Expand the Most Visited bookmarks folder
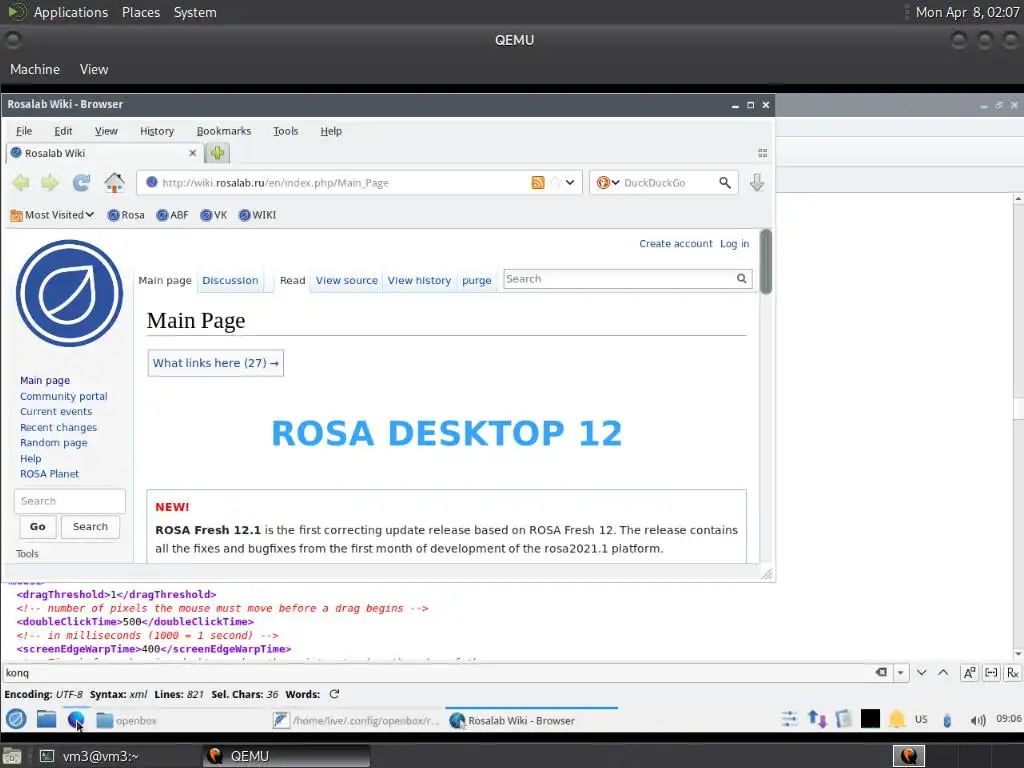The height and width of the screenshot is (768, 1024). [52, 215]
